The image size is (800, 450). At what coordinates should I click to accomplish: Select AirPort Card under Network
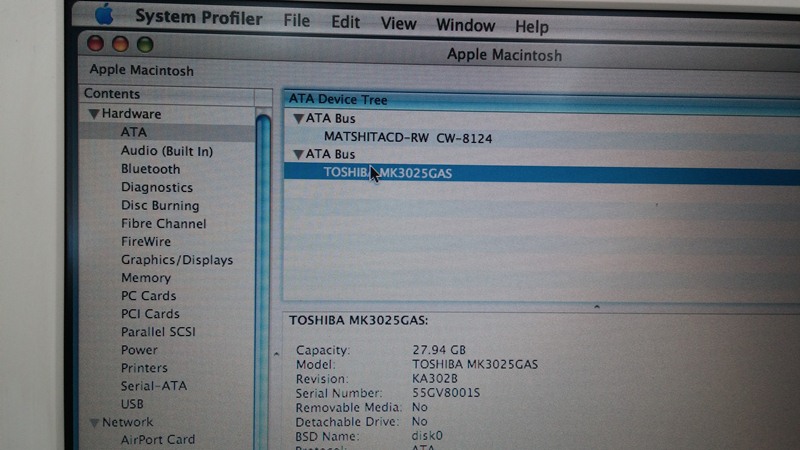click(x=158, y=439)
